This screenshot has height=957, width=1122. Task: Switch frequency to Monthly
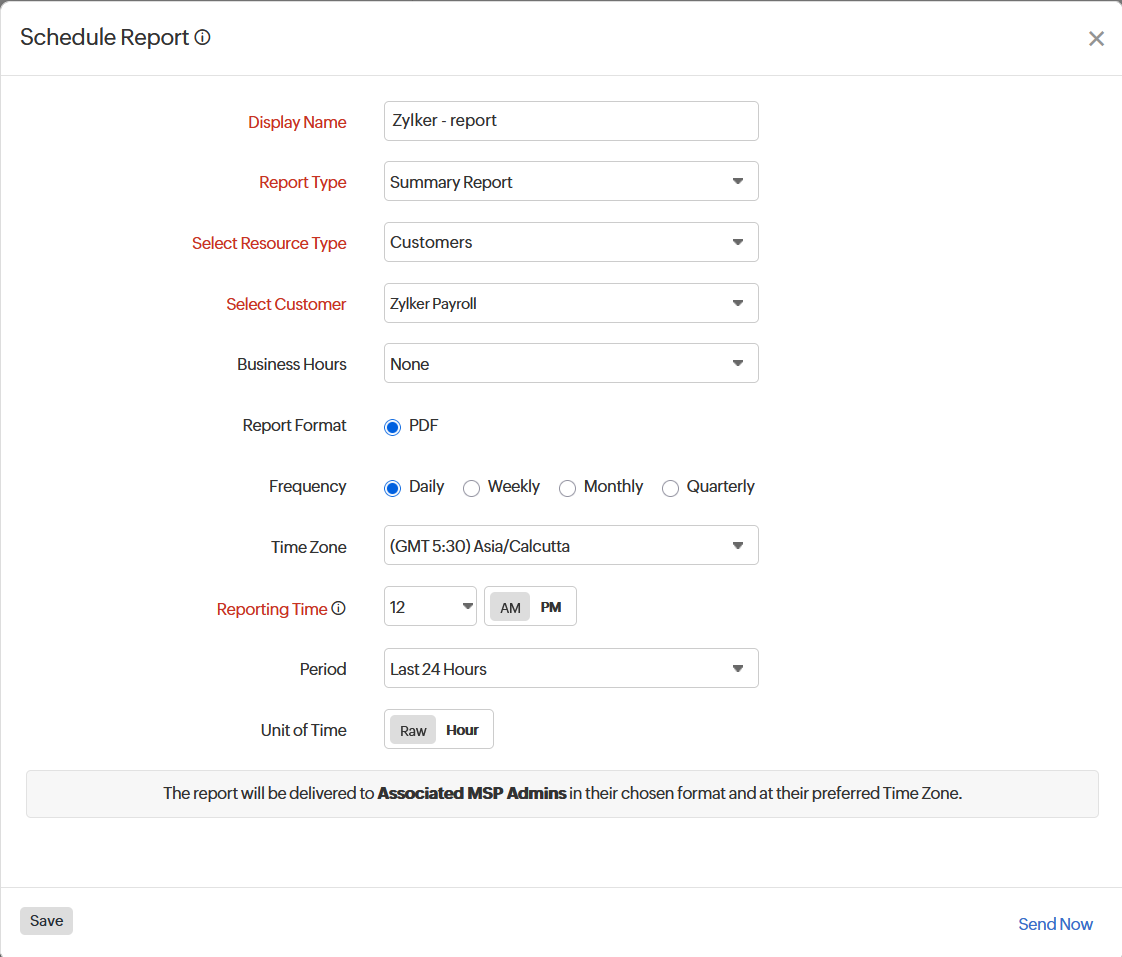pyautogui.click(x=567, y=488)
